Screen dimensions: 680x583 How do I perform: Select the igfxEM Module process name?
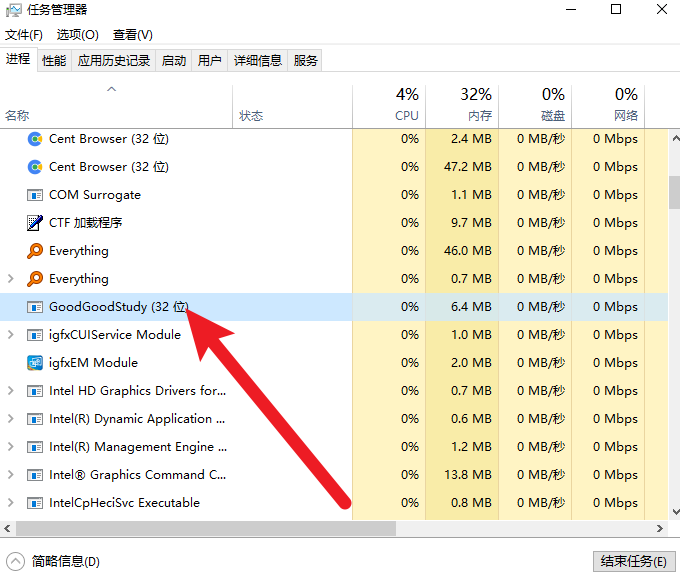[93, 363]
